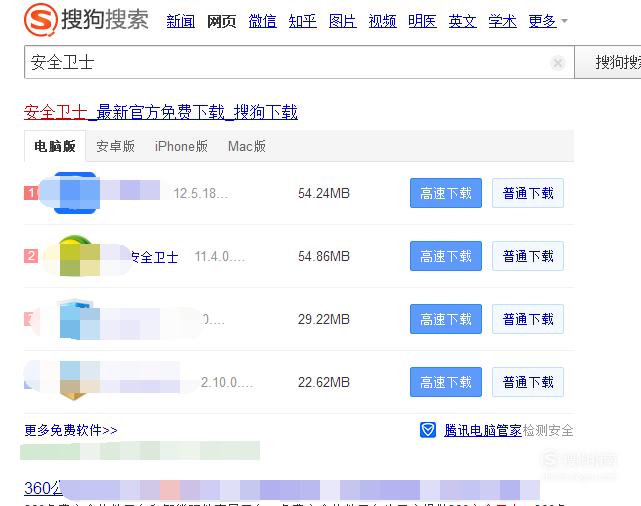641x506 pixels.
Task: Open the 360 search result title link
Action: point(282,489)
